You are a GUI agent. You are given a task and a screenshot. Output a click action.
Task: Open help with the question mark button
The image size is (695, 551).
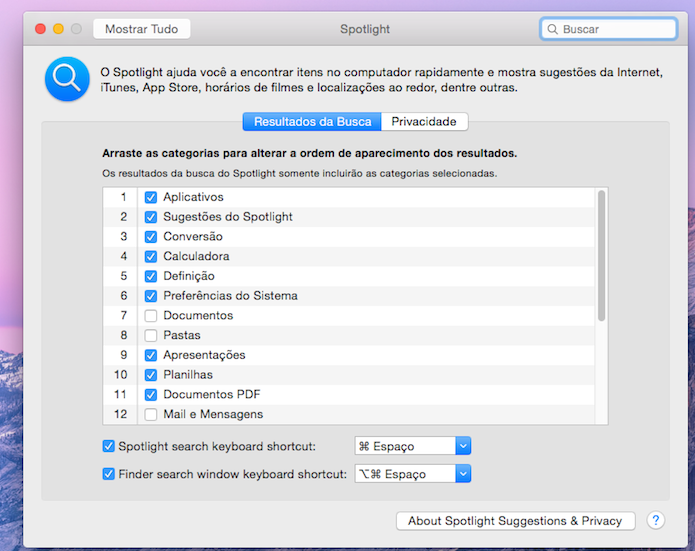click(656, 520)
